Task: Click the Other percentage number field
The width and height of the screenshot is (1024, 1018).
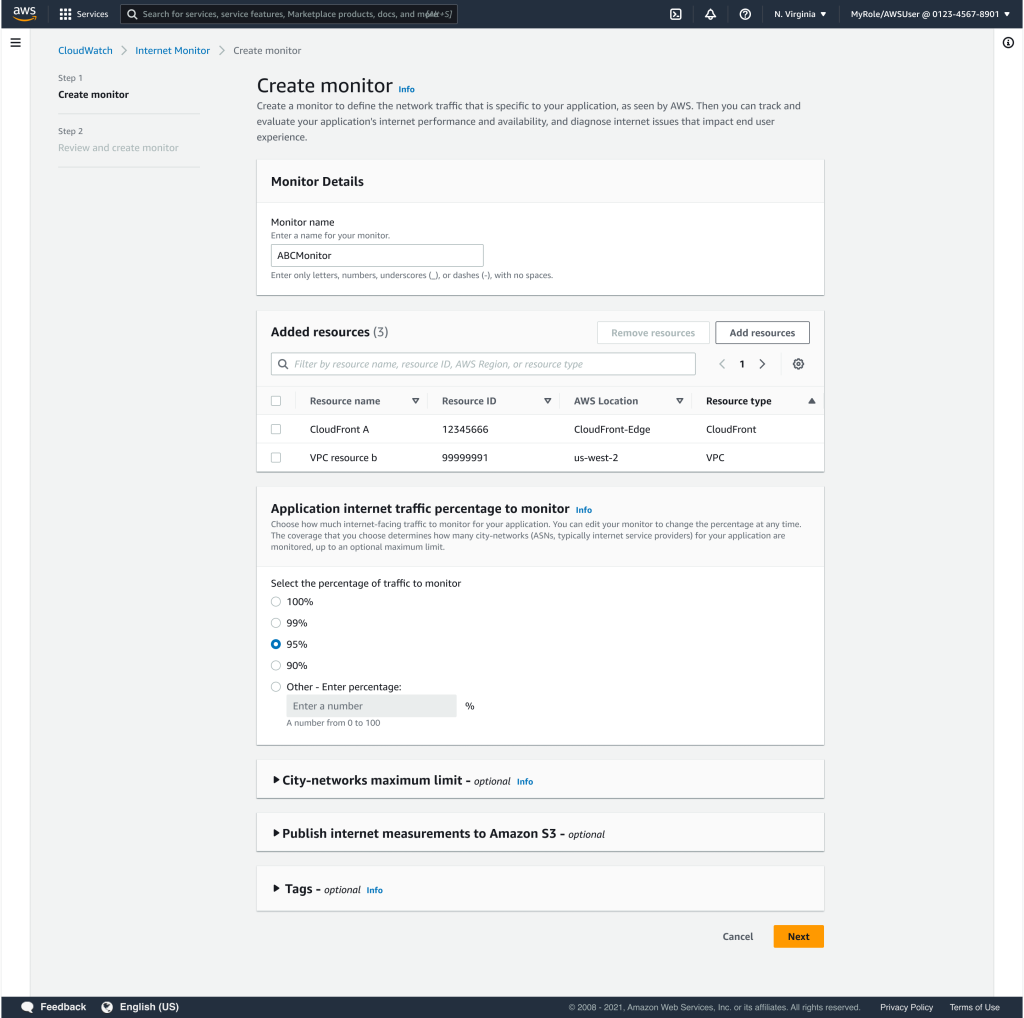Action: (x=371, y=706)
